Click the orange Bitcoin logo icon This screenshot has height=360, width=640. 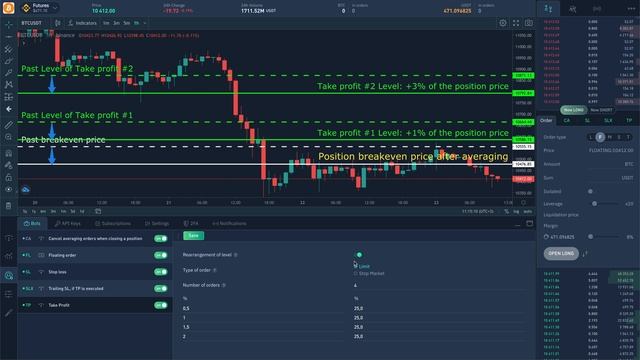[x=9, y=7]
